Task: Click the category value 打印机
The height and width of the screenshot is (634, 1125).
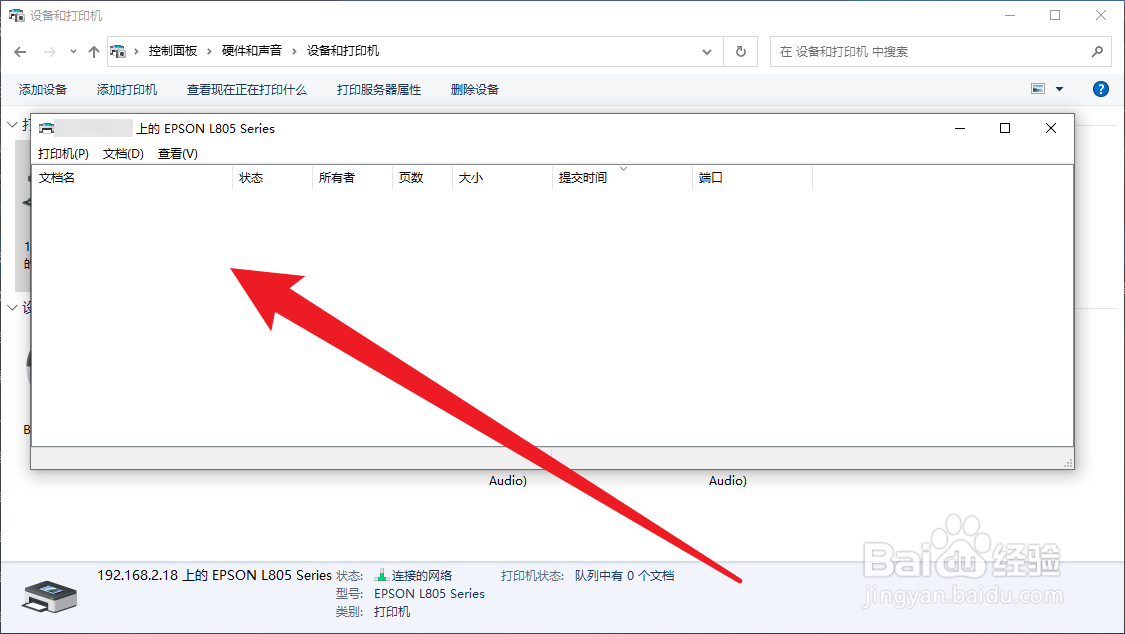Action: (x=392, y=612)
